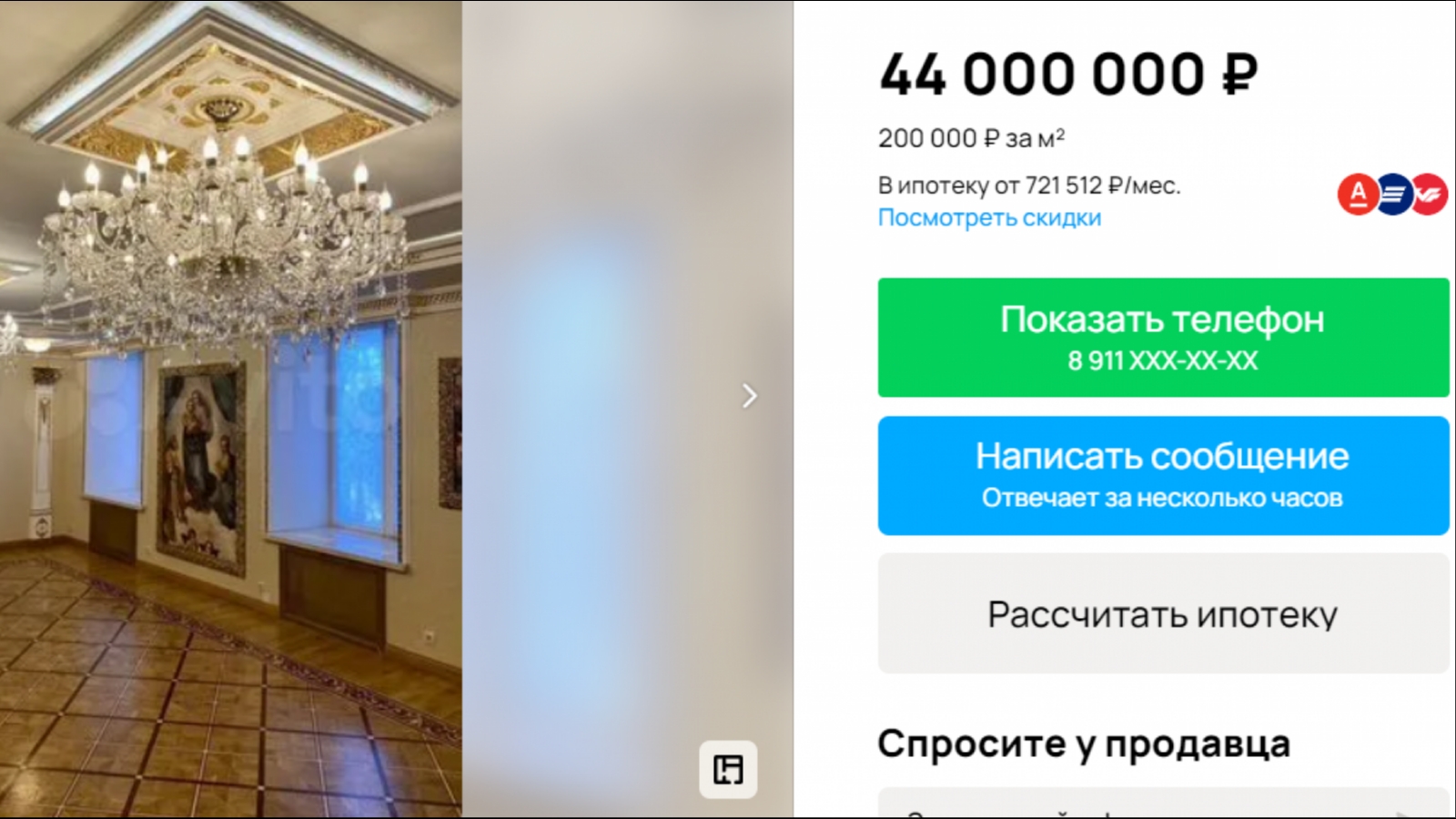Click the Спросите у продавца heading
1456x819 pixels.
point(1084,744)
